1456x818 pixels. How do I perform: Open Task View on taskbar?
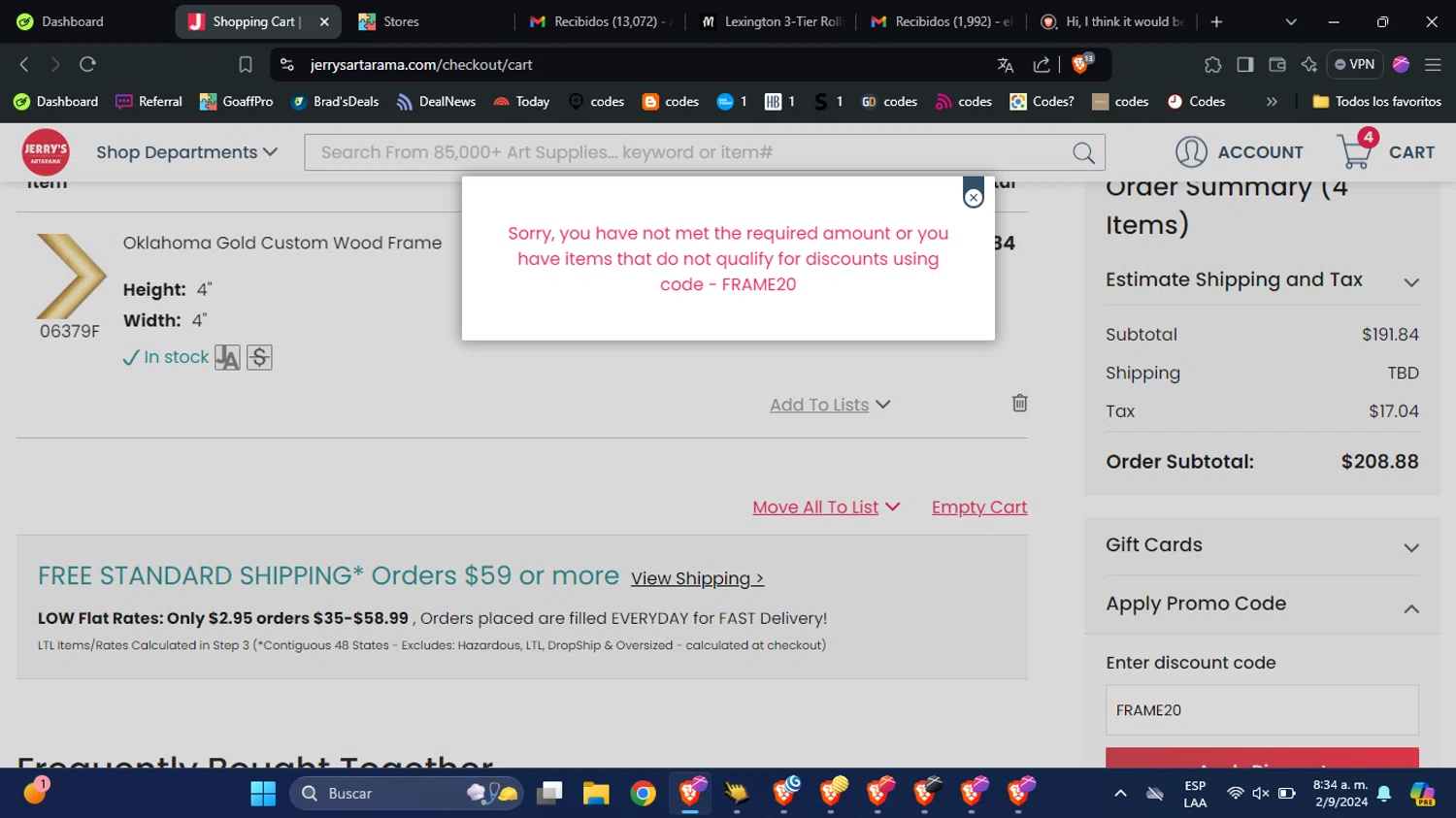549,794
